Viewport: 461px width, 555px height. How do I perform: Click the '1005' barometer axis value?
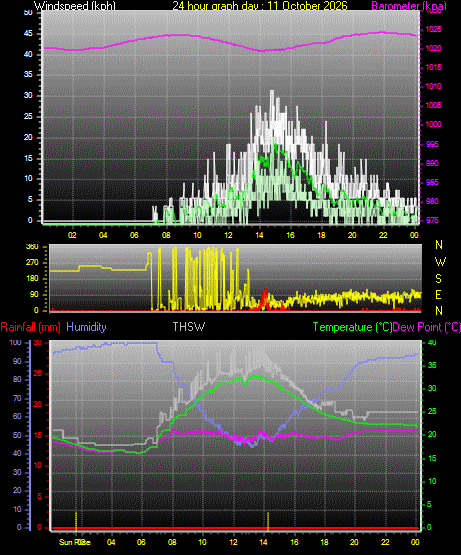coord(433,105)
